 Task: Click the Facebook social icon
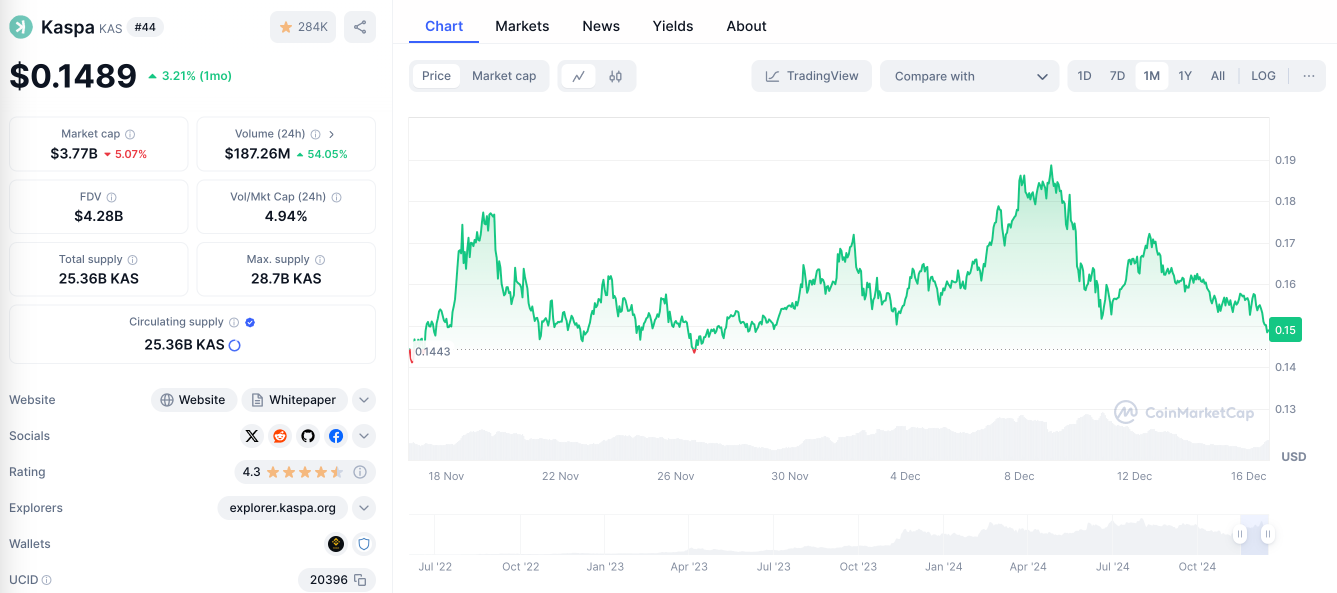[336, 436]
